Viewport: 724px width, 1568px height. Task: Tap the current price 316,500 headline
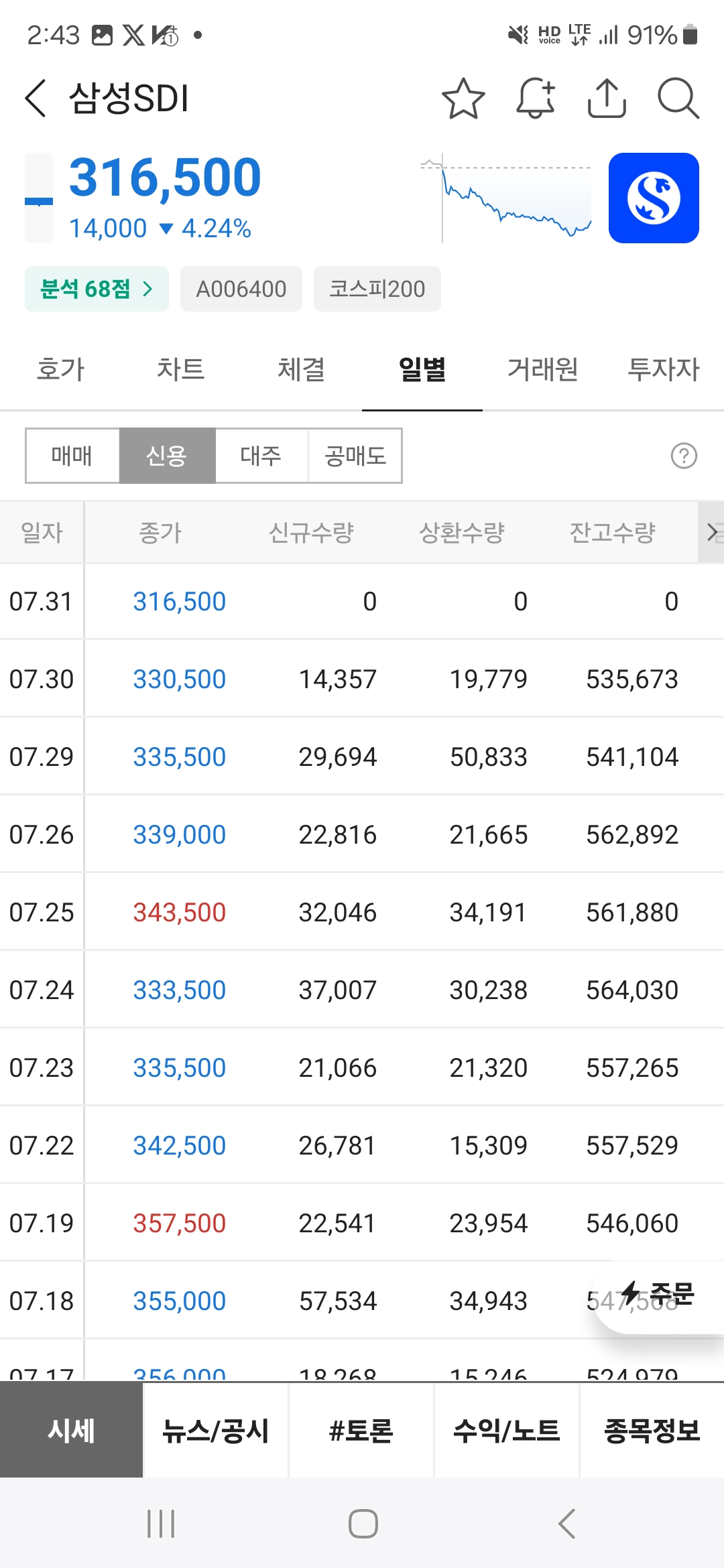165,178
